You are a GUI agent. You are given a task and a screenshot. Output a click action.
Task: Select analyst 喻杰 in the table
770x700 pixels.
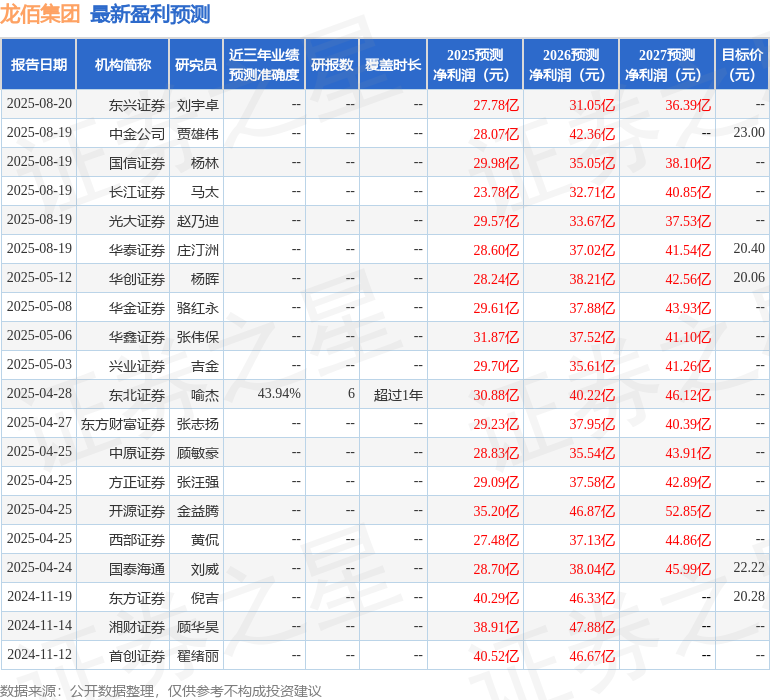point(204,395)
